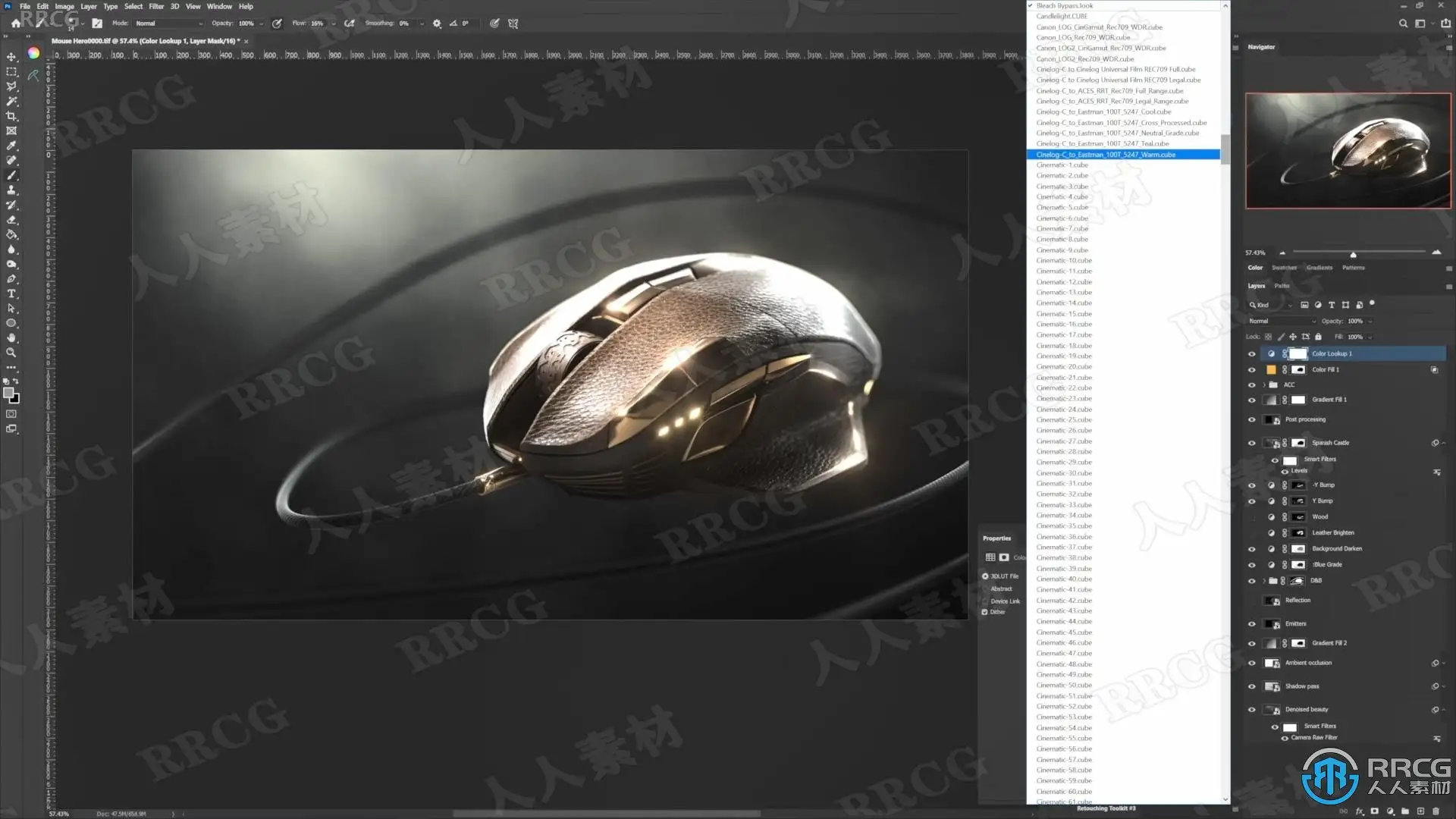Click the foreground color swatch

8,393
